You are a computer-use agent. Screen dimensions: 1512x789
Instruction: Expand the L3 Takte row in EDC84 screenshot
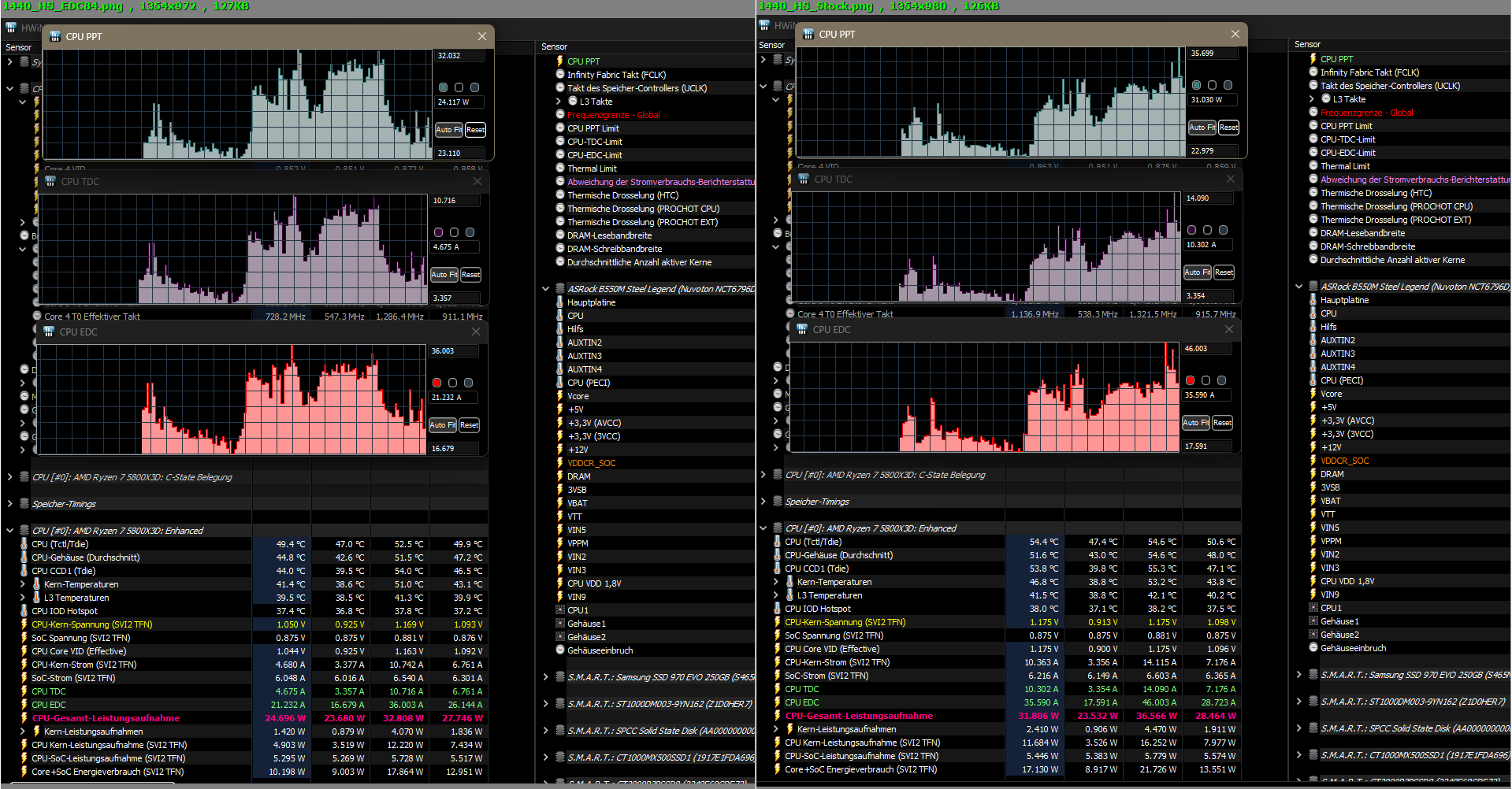click(559, 102)
